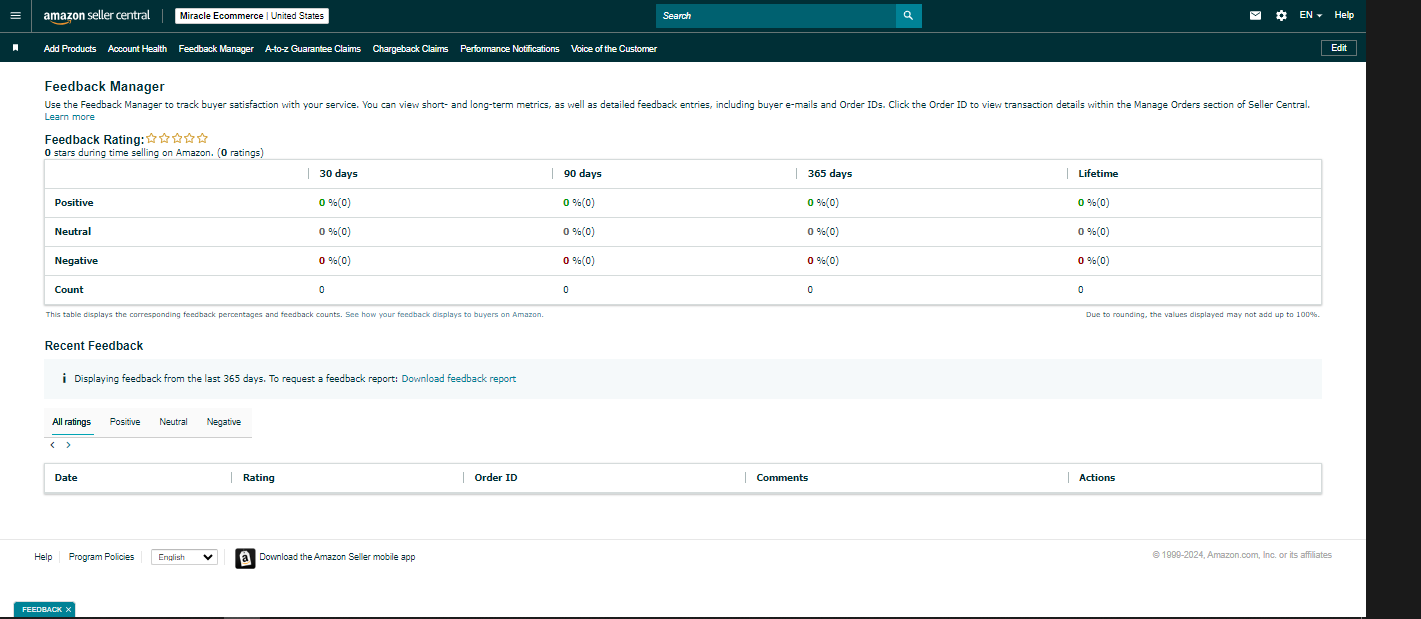The height and width of the screenshot is (619, 1421).
Task: Select the All ratings tab
Action: (72, 422)
